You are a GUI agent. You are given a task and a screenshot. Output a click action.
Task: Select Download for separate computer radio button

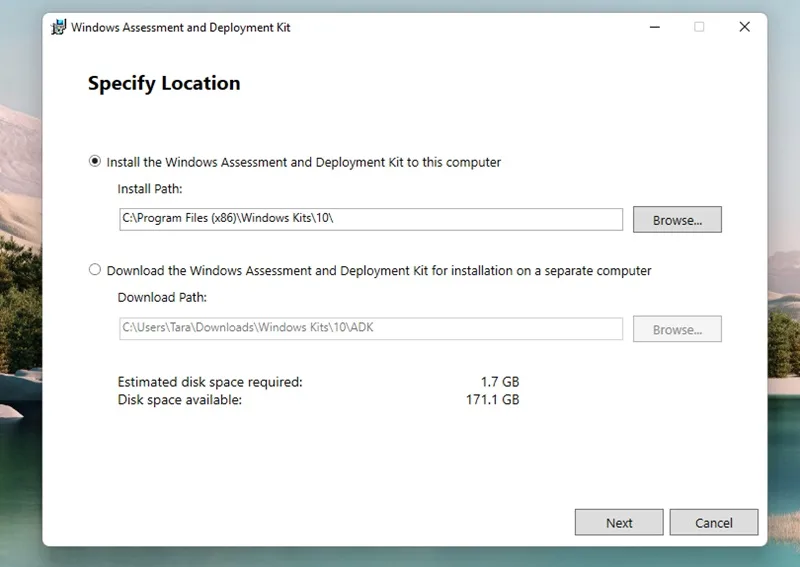pos(95,269)
